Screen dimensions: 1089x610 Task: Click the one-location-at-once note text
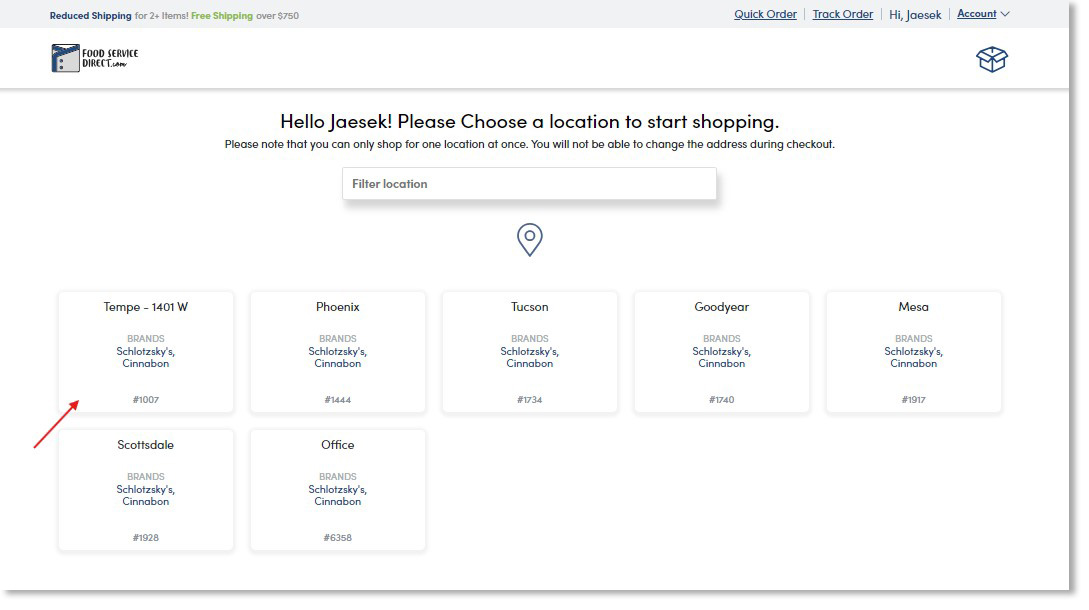click(x=529, y=144)
